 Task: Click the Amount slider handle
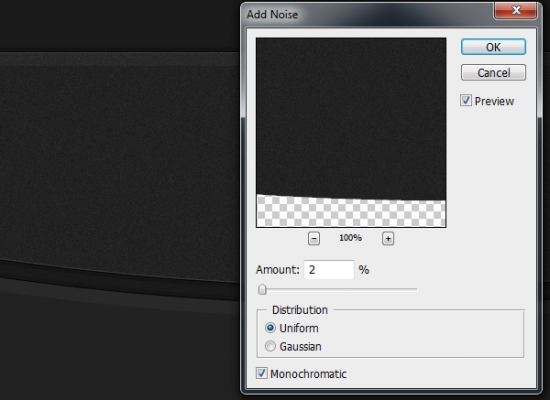click(x=262, y=289)
